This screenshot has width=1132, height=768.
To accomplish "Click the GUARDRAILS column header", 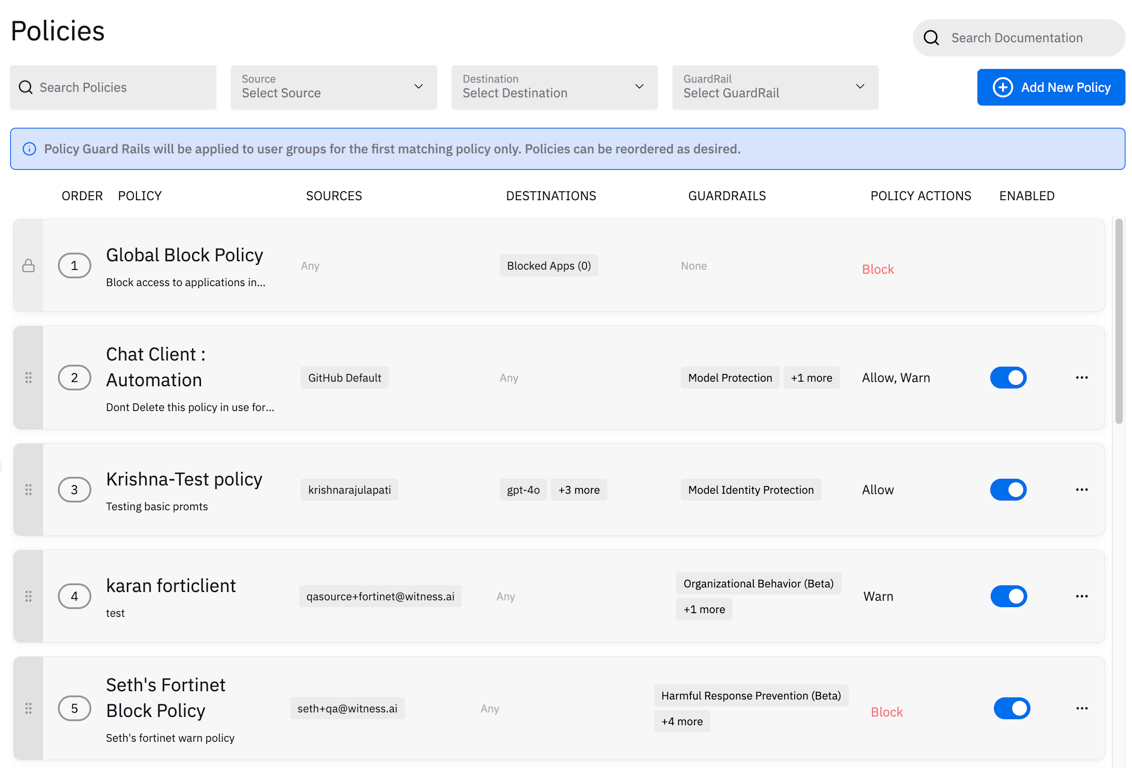I will click(727, 196).
